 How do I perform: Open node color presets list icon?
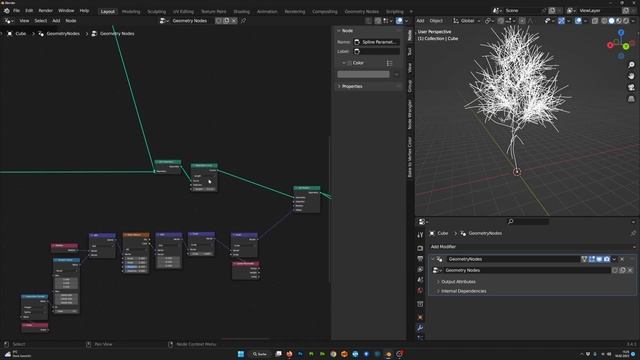389,63
